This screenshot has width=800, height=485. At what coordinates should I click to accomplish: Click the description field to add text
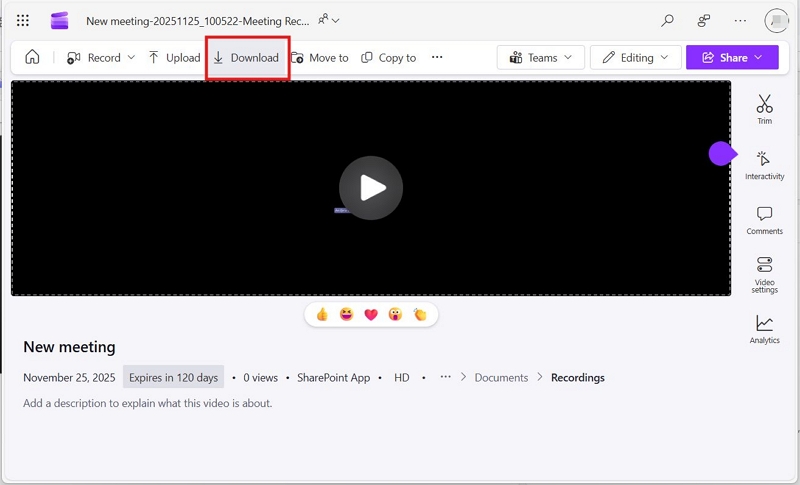pos(147,403)
